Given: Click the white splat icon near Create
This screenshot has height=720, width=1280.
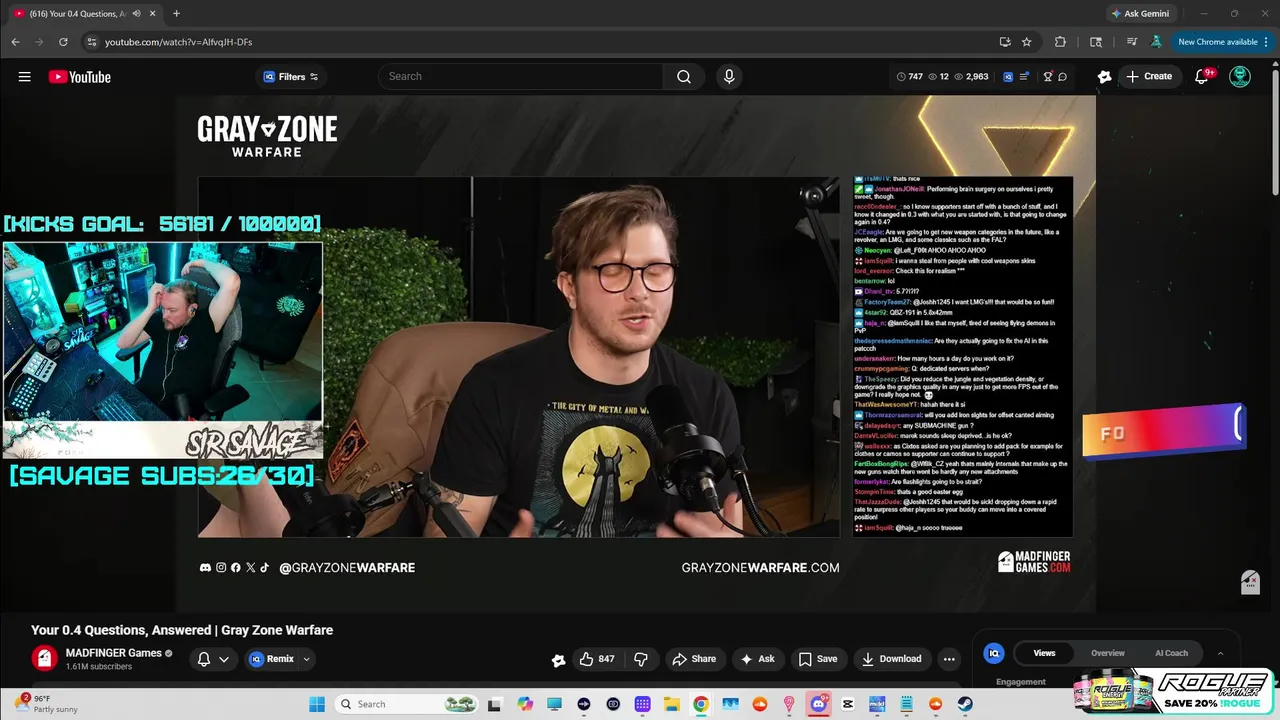Looking at the screenshot, I should click(1104, 77).
